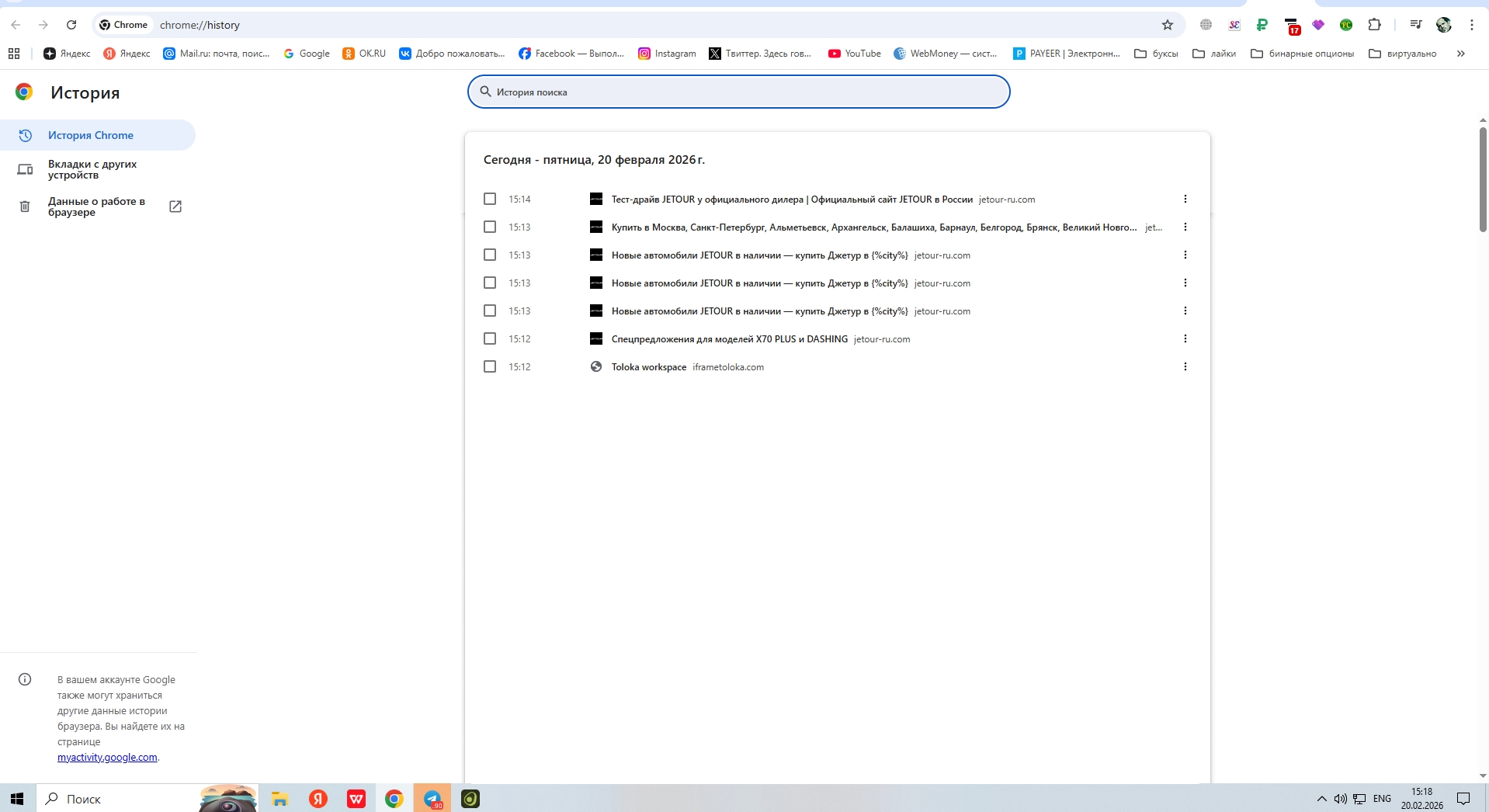Screen dimensions: 1489x812
Task: Select checkbox for 'Тест-драйв JETOUR' entry
Action: 490,199
